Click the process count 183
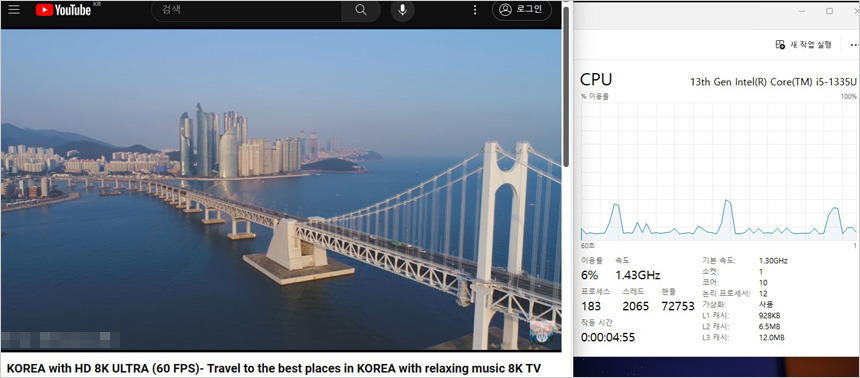 (591, 306)
